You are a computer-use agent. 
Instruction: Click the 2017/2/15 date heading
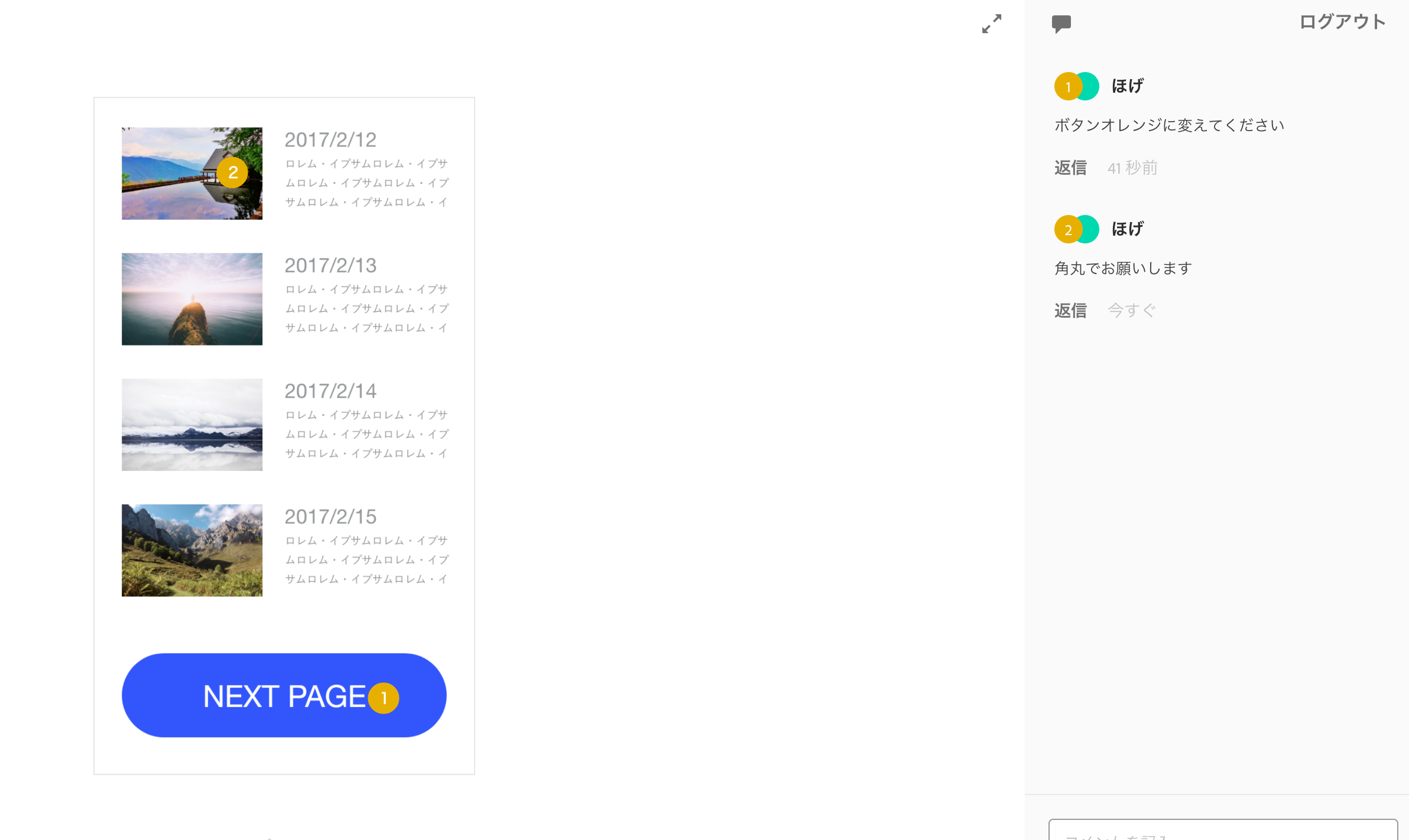click(x=330, y=517)
